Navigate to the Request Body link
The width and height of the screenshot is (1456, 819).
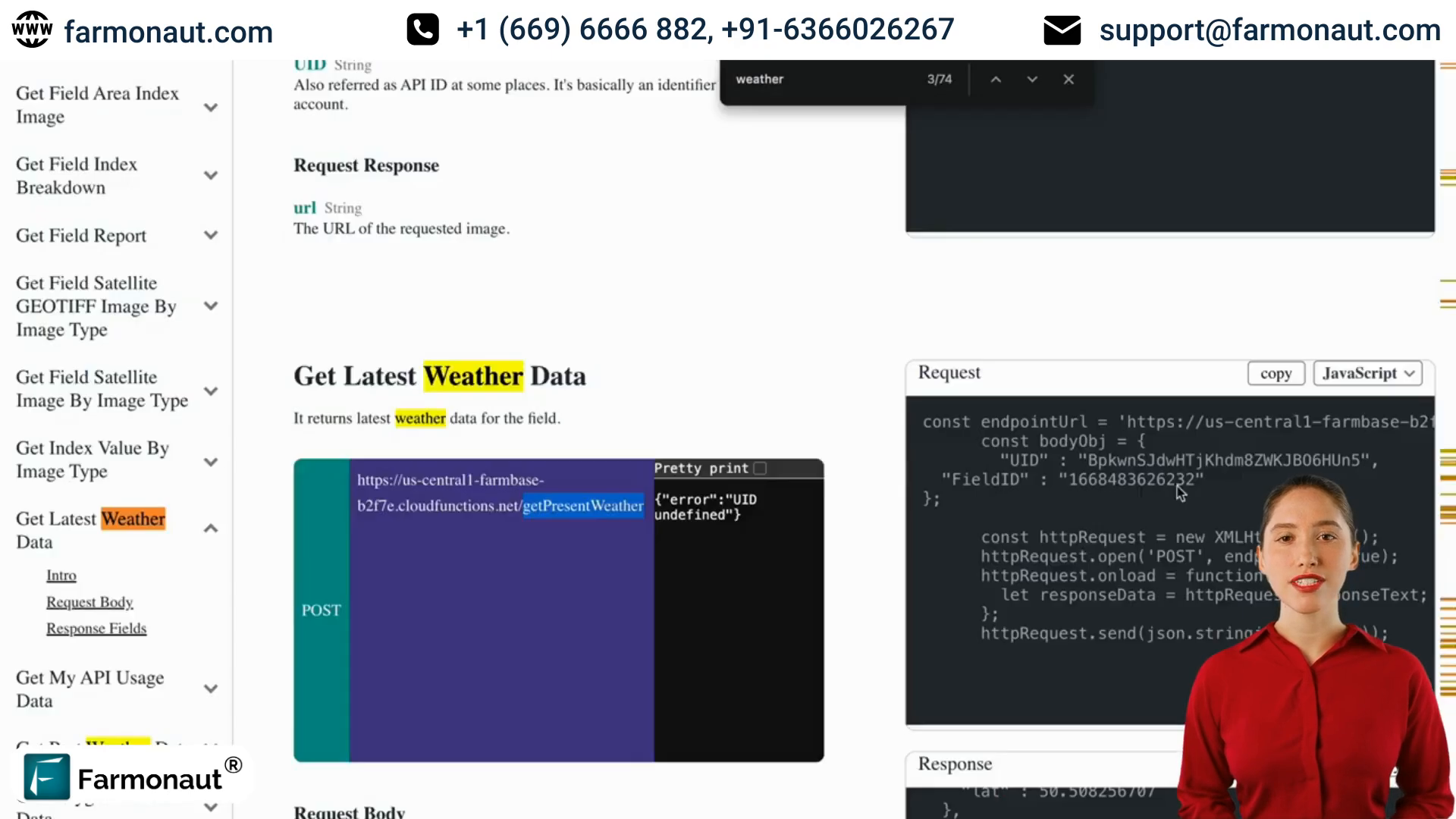[89, 601]
